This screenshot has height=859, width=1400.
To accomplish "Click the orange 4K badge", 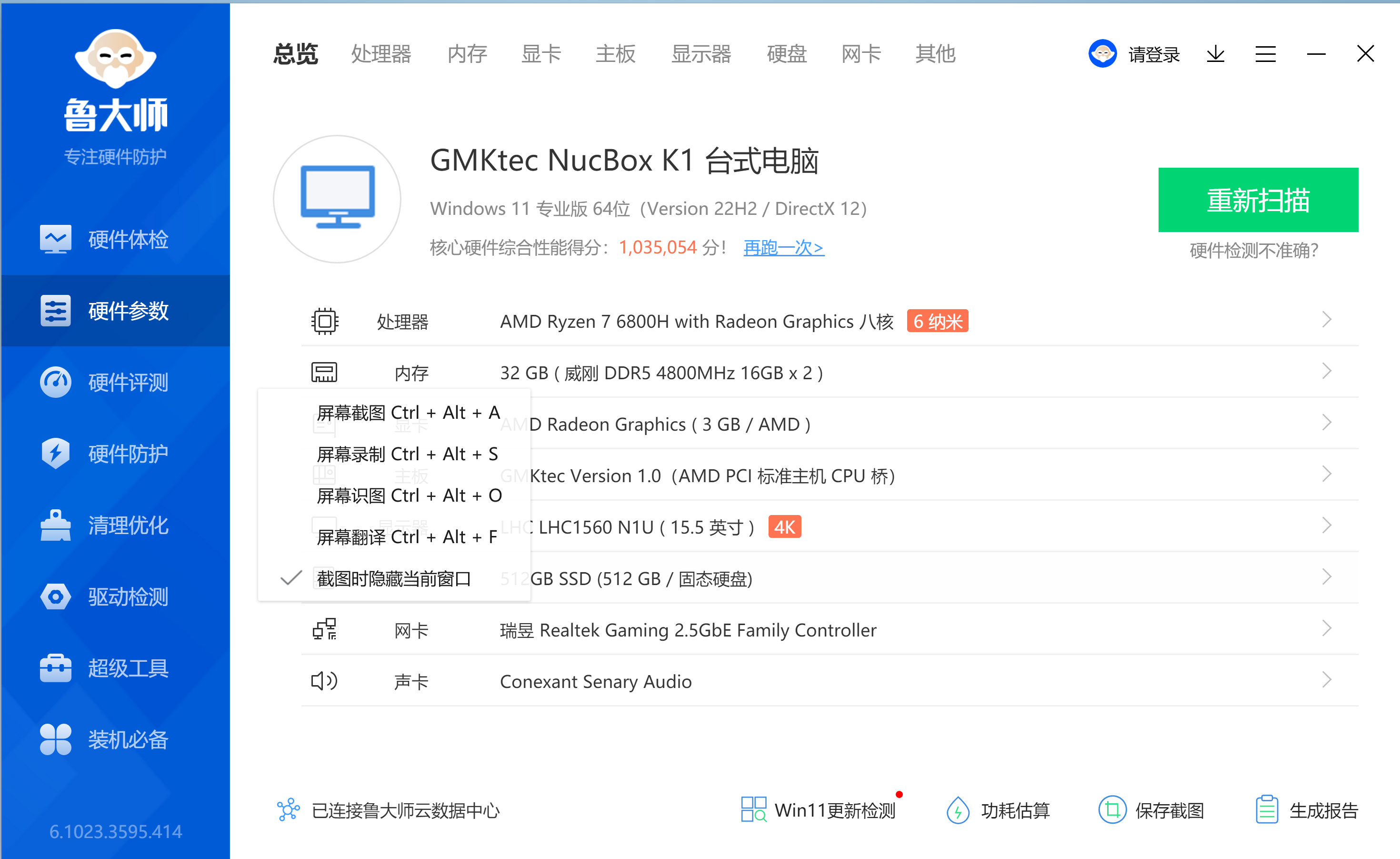I will (x=785, y=527).
